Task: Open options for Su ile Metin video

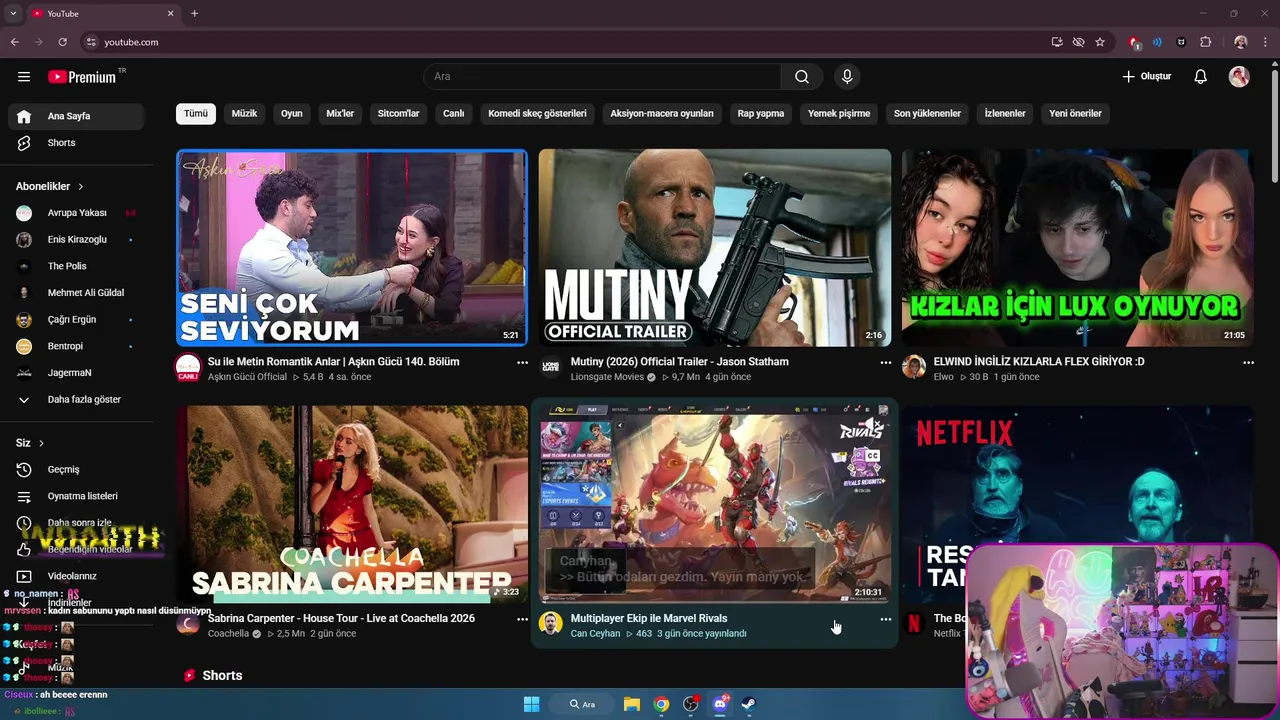Action: coord(522,363)
